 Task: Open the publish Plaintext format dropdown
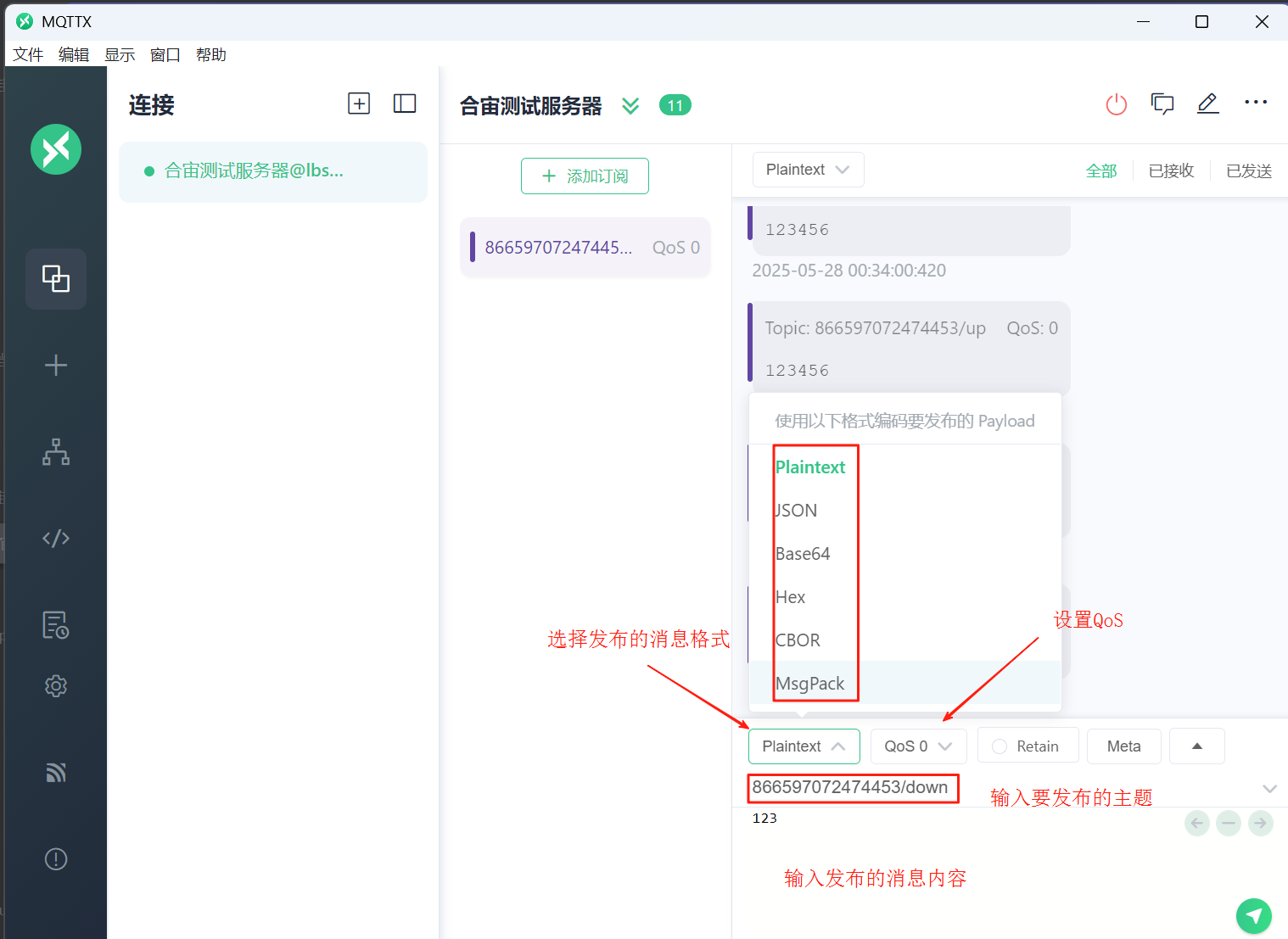point(804,746)
